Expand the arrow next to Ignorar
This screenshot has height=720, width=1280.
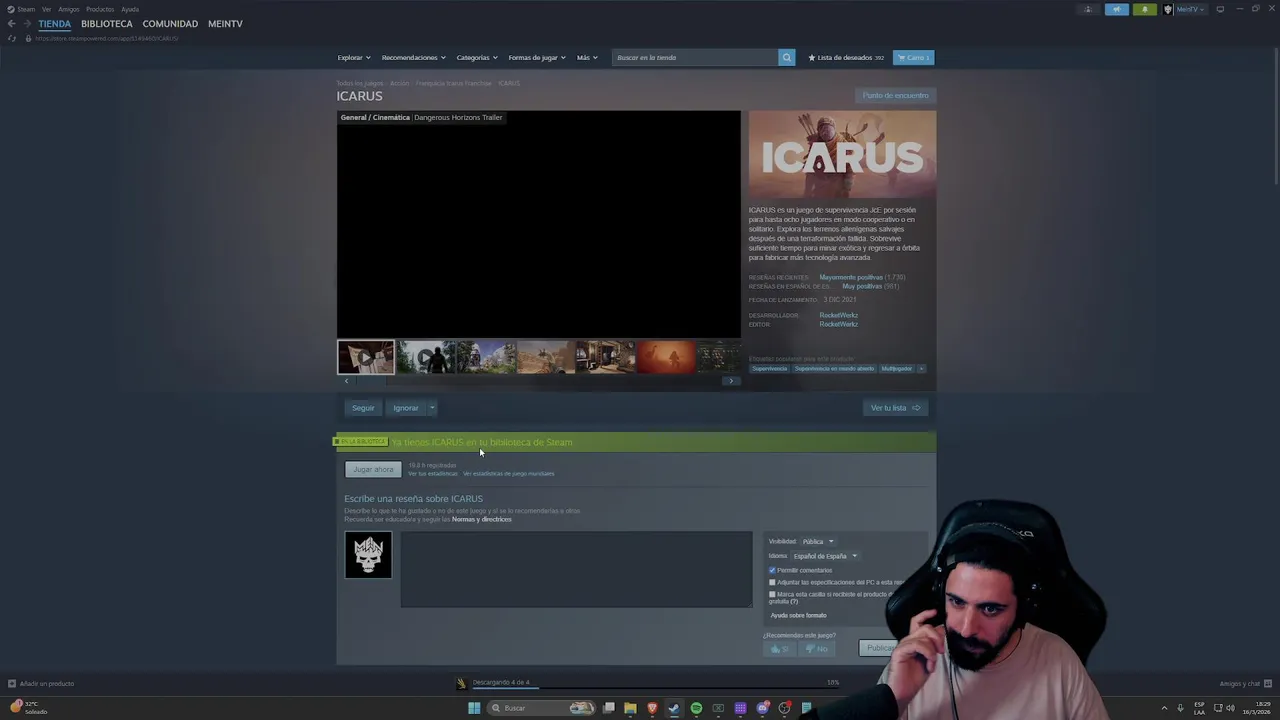coord(432,408)
